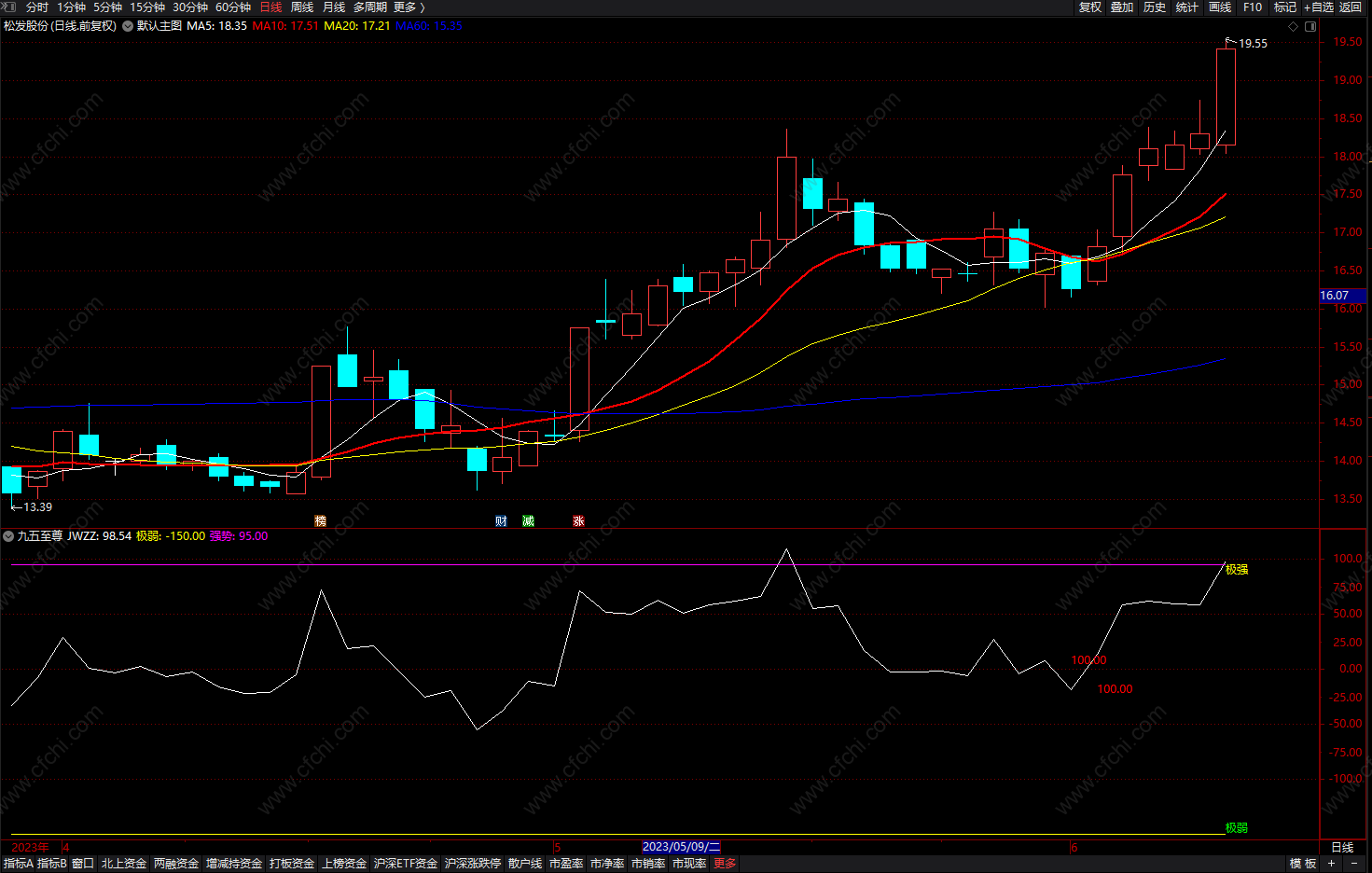The image size is (1372, 873).
Task: Click the 统计 statistics button
Action: [1187, 7]
